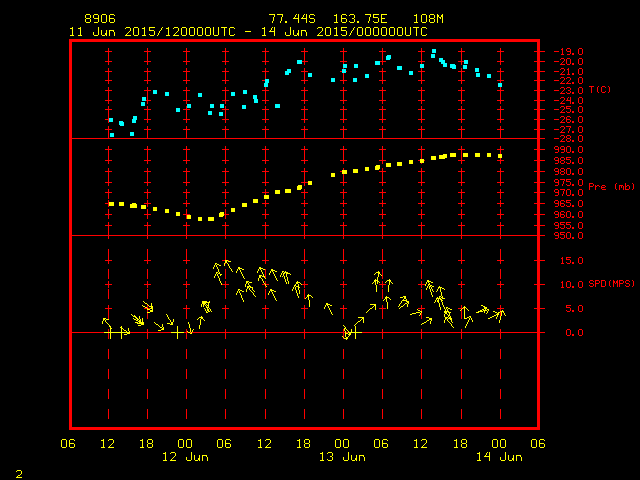Click the date label "12 Jun"
Screen dimensions: 640x480
point(185,457)
